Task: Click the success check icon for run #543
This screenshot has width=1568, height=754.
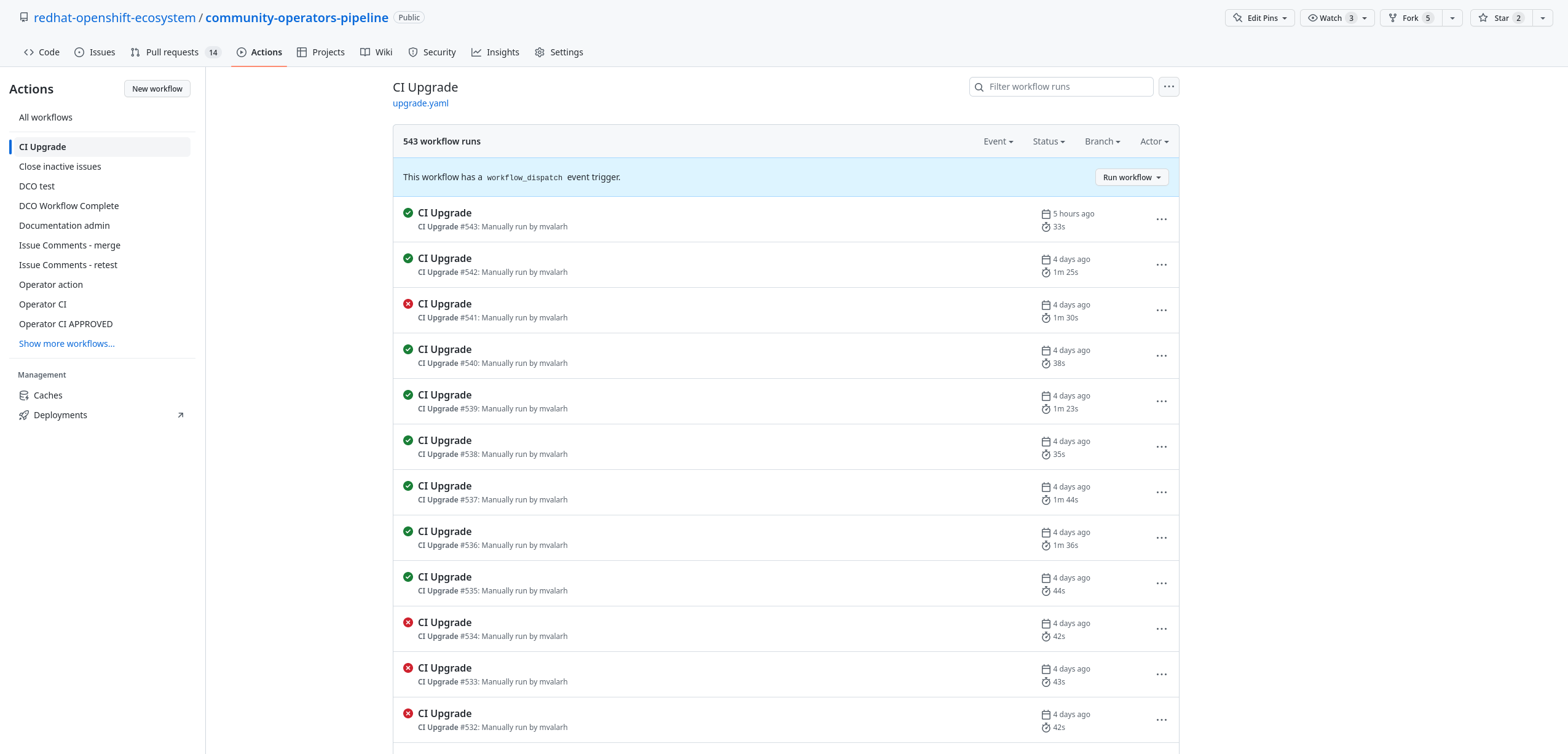Action: tap(408, 213)
